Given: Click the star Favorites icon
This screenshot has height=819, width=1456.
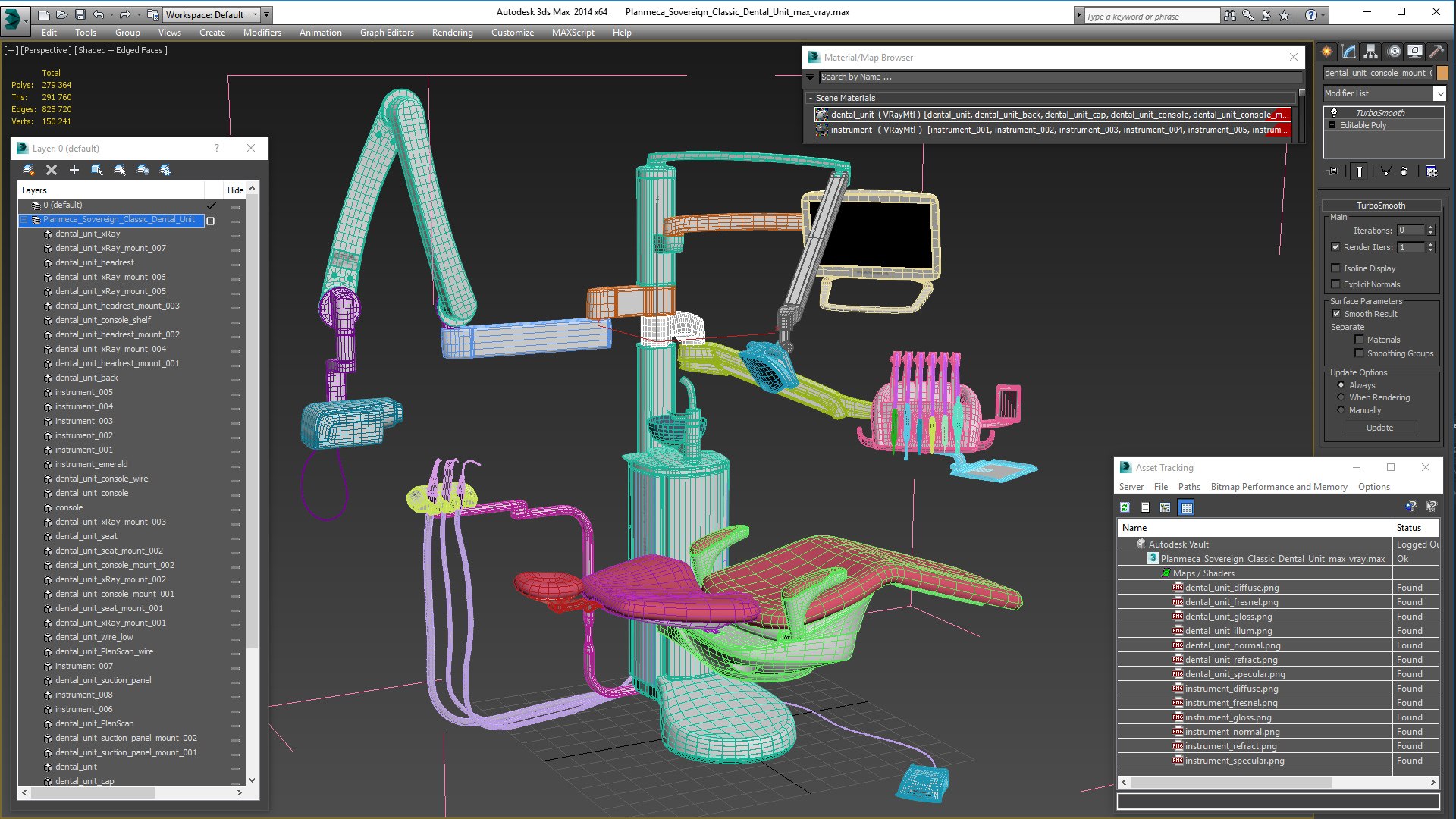Looking at the screenshot, I should (x=1284, y=15).
